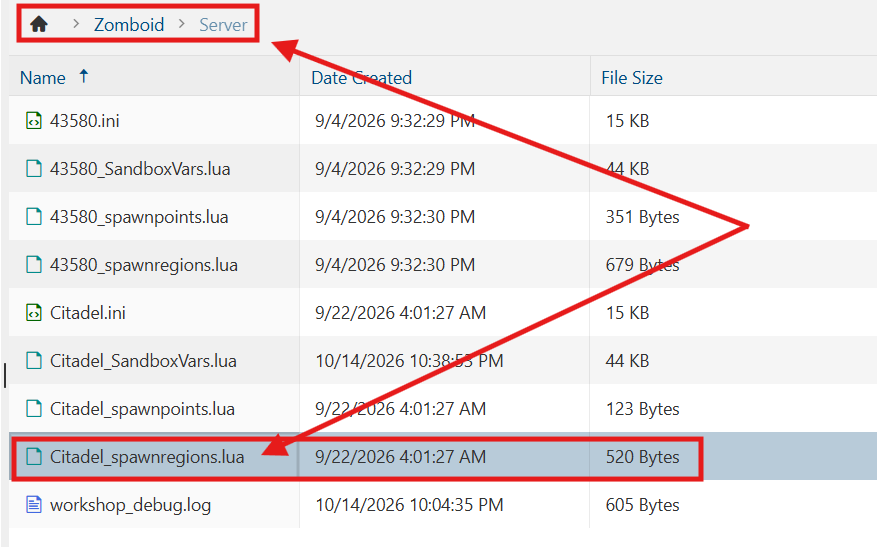
Task: Click the 43580_spawnregions.lua file icon
Action: pyautogui.click(x=34, y=265)
